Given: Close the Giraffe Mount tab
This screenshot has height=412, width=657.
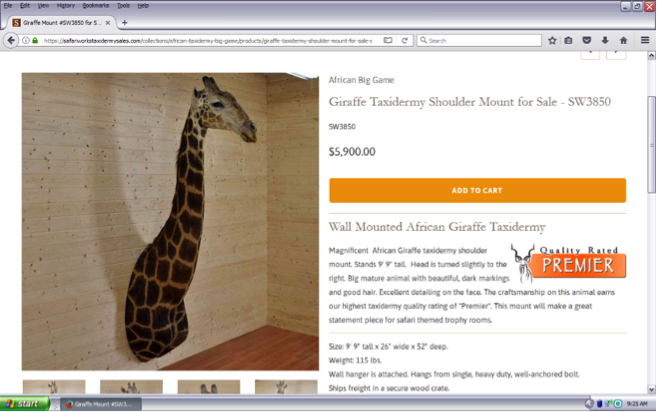Looking at the screenshot, I should [108, 23].
